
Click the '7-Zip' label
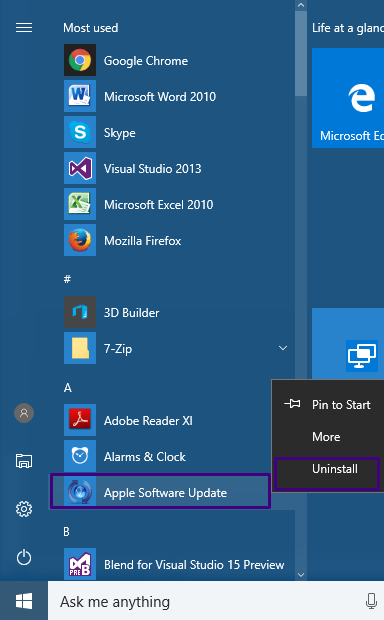[117, 349]
